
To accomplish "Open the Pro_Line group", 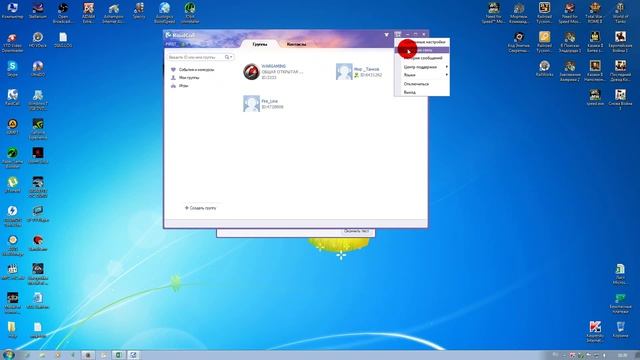I will click(x=263, y=104).
